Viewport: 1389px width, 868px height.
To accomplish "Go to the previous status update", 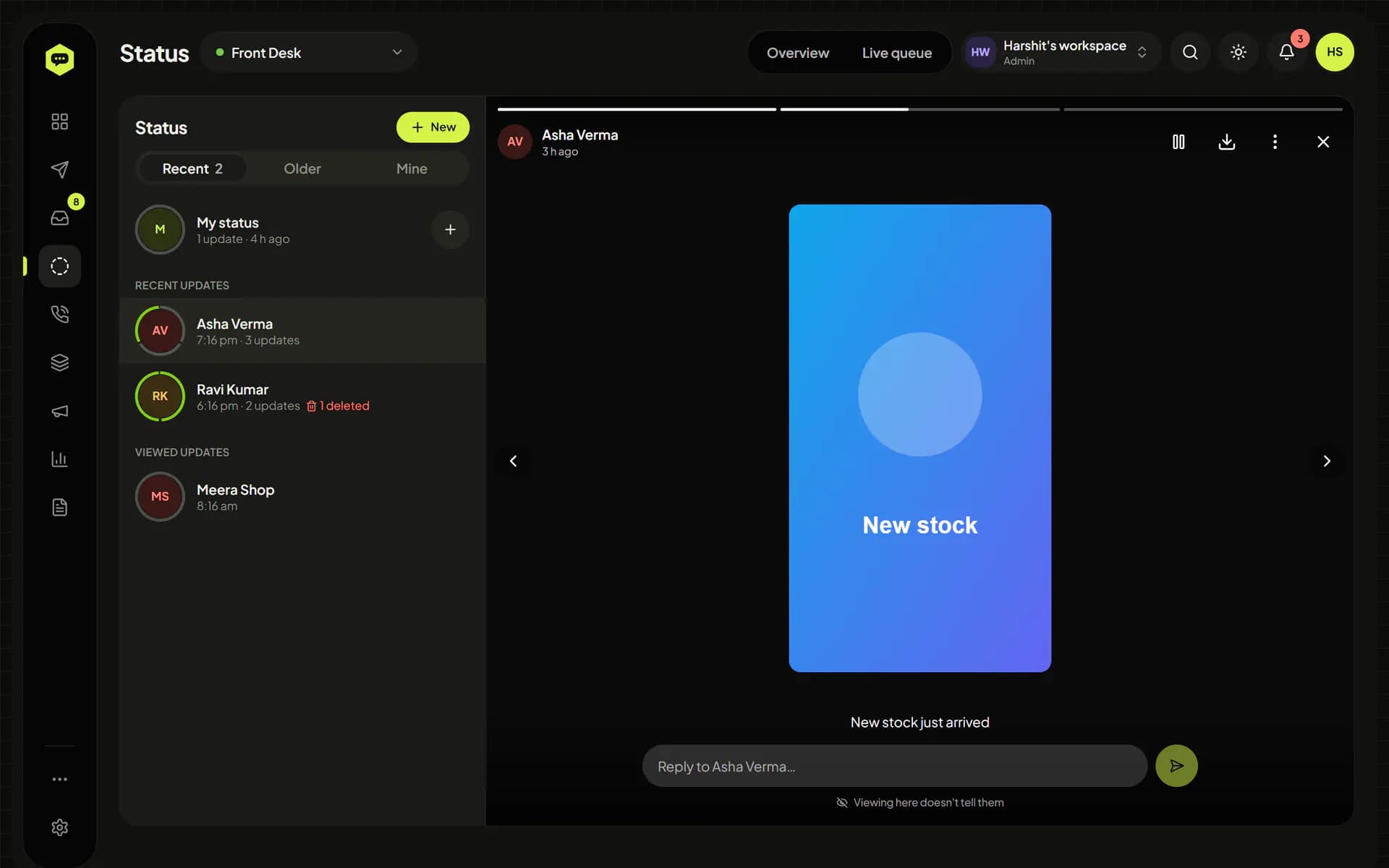I will [514, 461].
